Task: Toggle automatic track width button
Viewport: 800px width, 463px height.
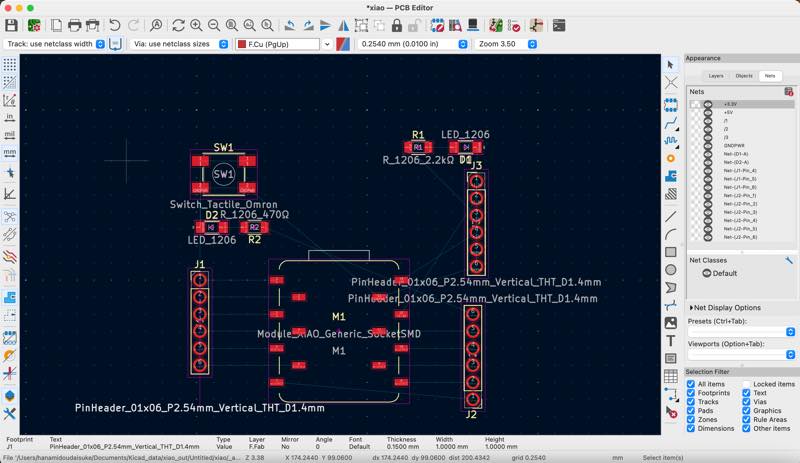Action: click(115, 44)
